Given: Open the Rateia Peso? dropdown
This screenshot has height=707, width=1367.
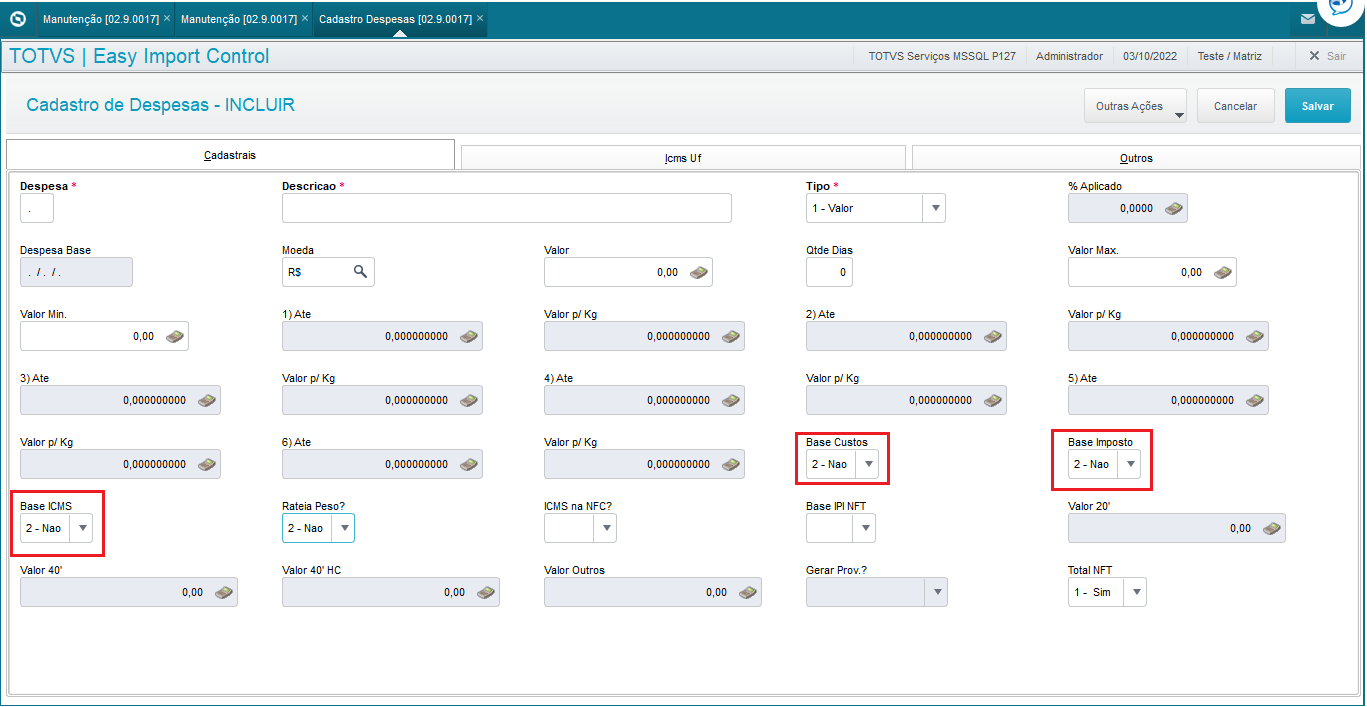Looking at the screenshot, I should coord(344,528).
